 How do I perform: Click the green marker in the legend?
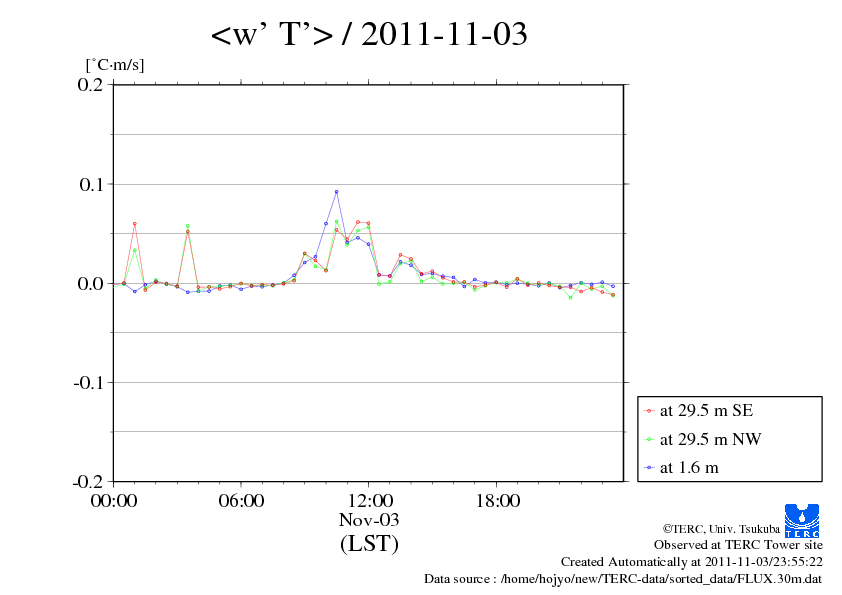[x=649, y=440]
